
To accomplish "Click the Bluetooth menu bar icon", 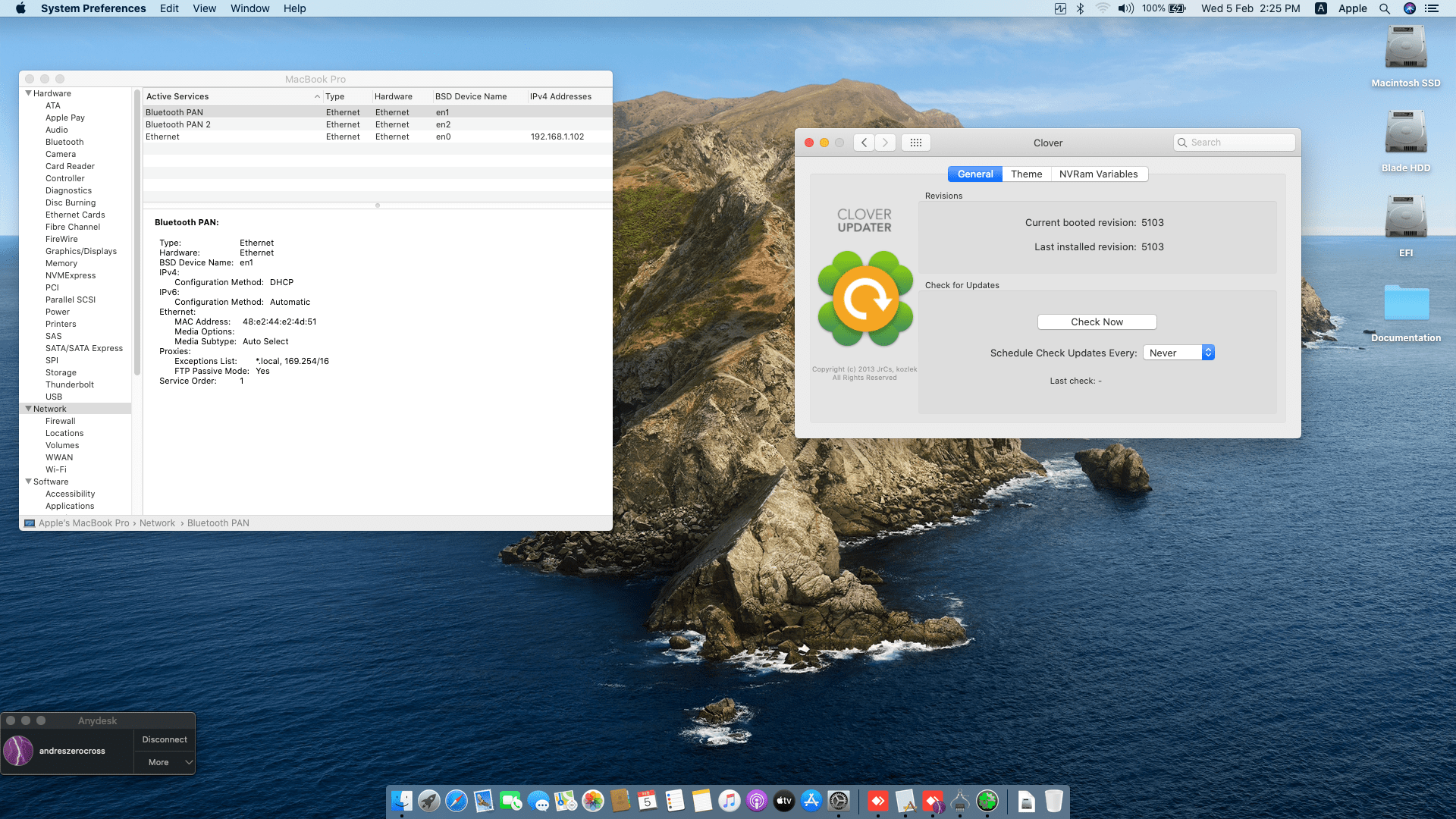I will tap(1080, 8).
